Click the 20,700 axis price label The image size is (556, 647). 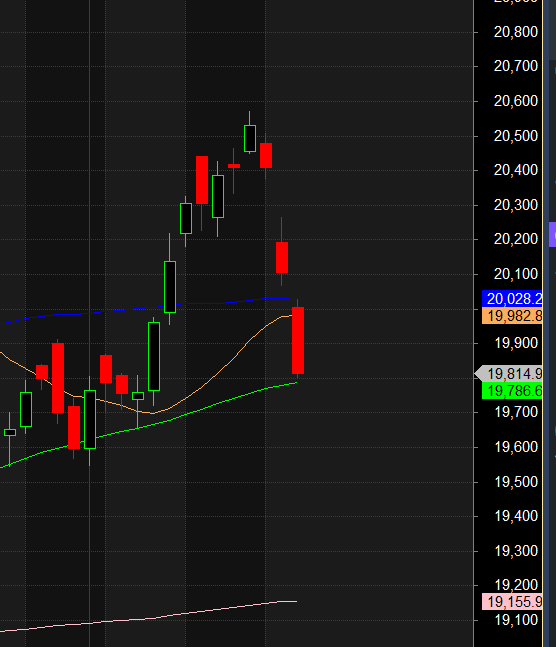click(516, 66)
